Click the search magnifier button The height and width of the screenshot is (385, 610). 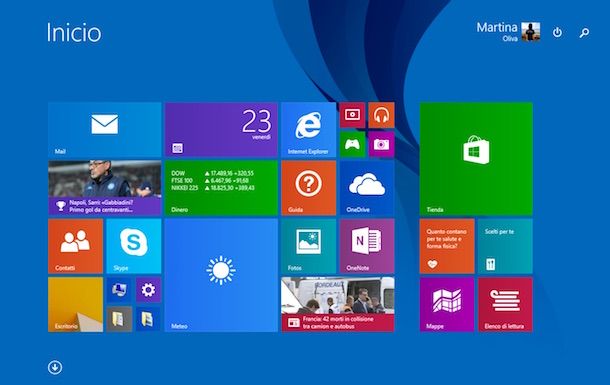click(584, 33)
